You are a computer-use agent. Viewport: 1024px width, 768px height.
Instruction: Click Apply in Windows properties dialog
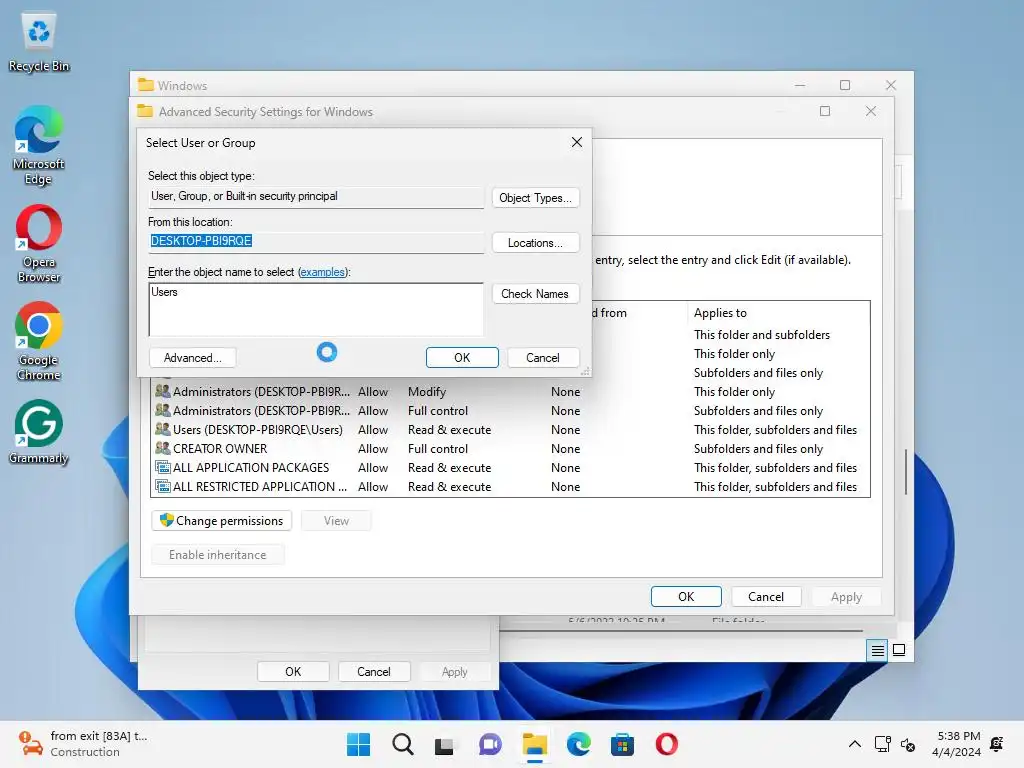pos(455,671)
